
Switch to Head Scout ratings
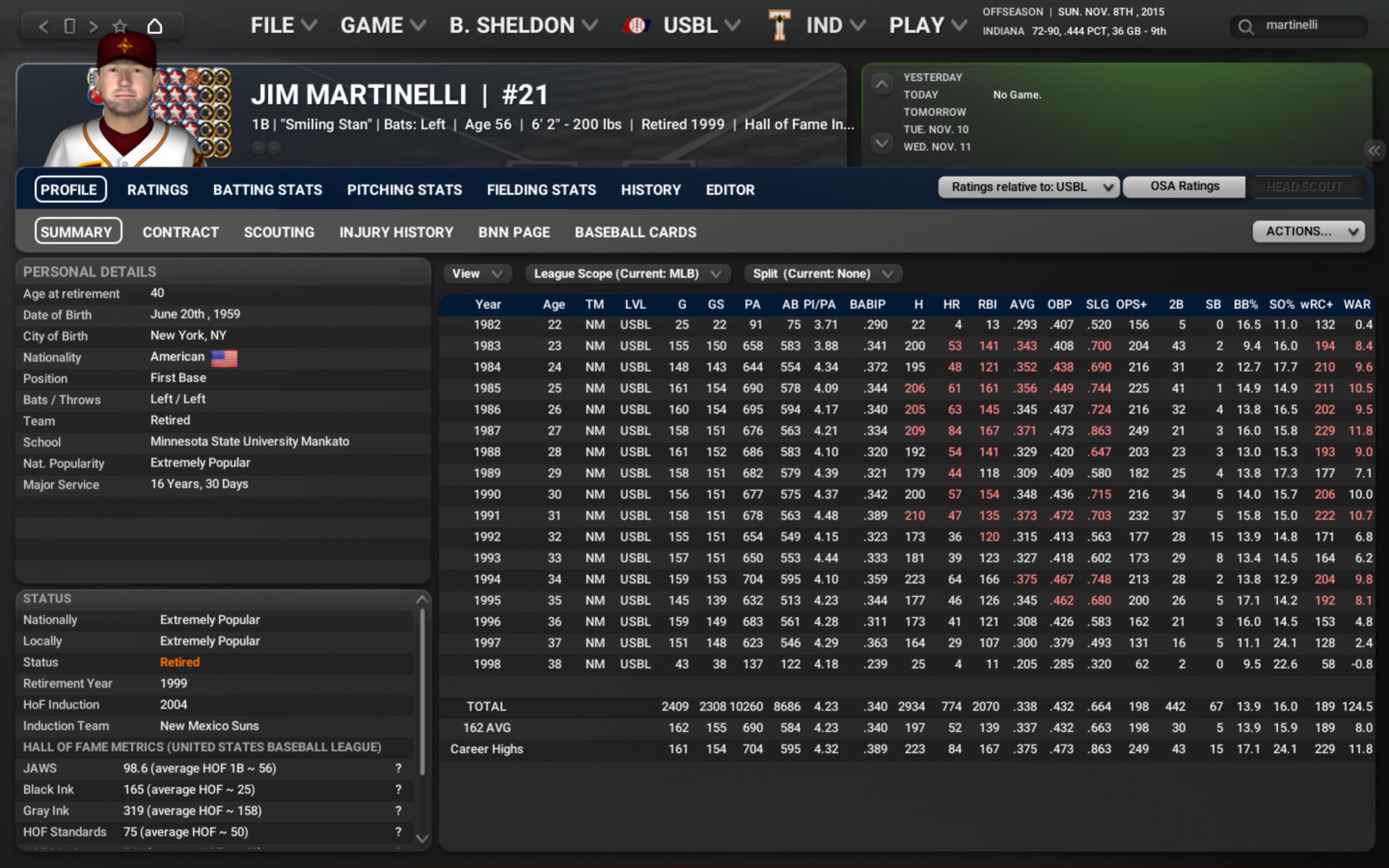(1304, 187)
